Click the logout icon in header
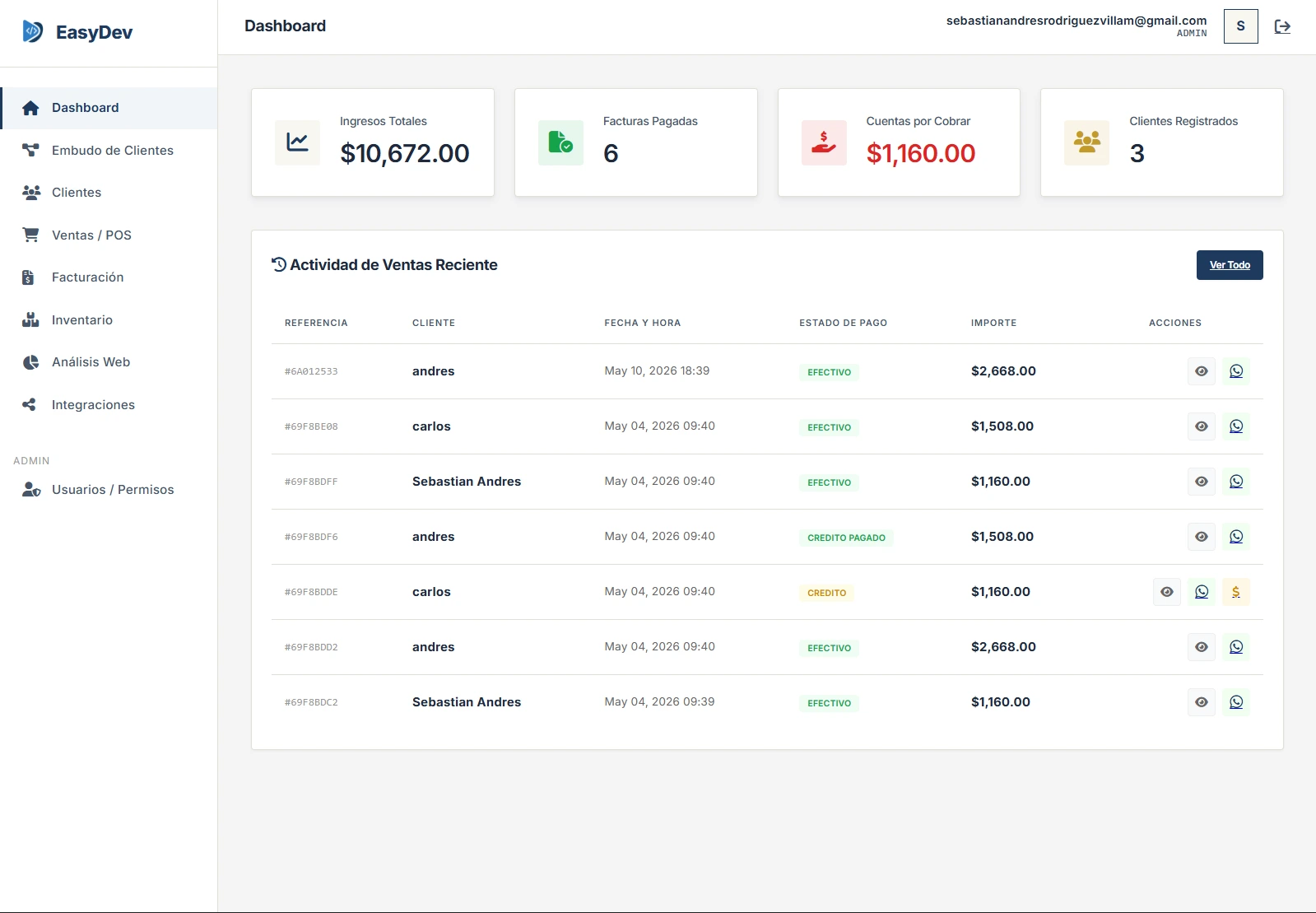 [x=1282, y=26]
